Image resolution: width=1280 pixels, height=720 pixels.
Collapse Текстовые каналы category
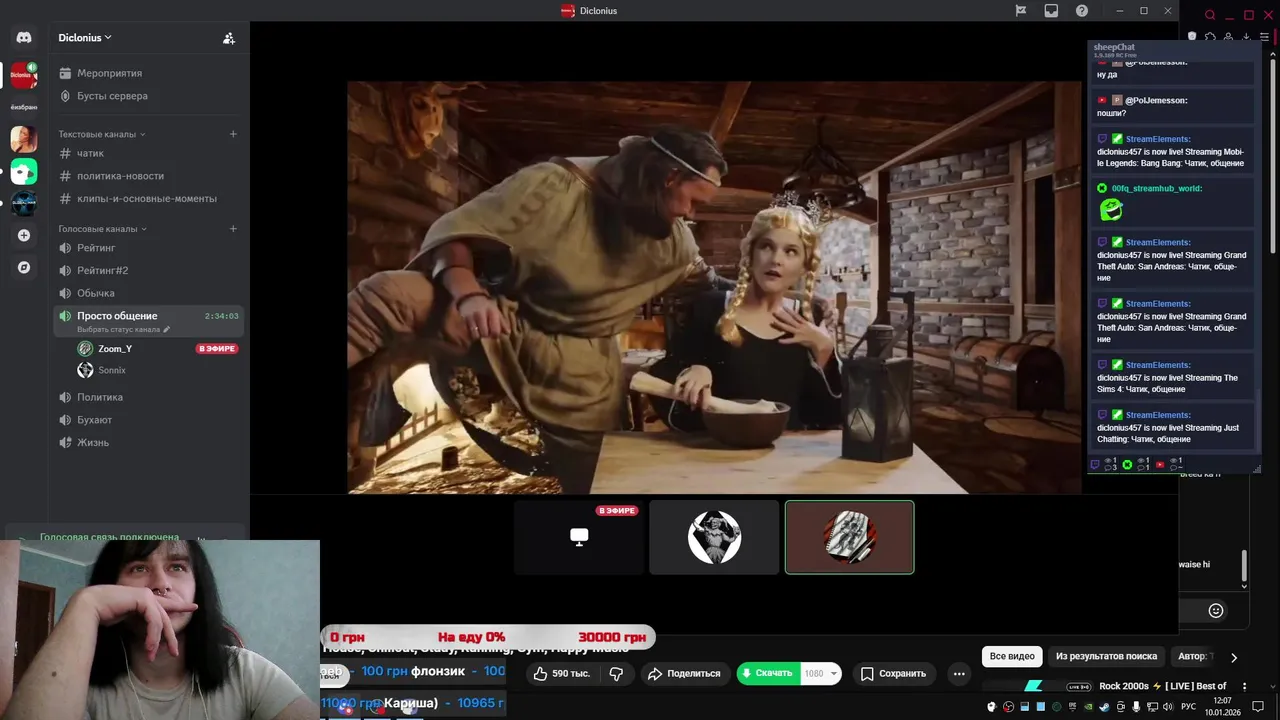point(102,134)
